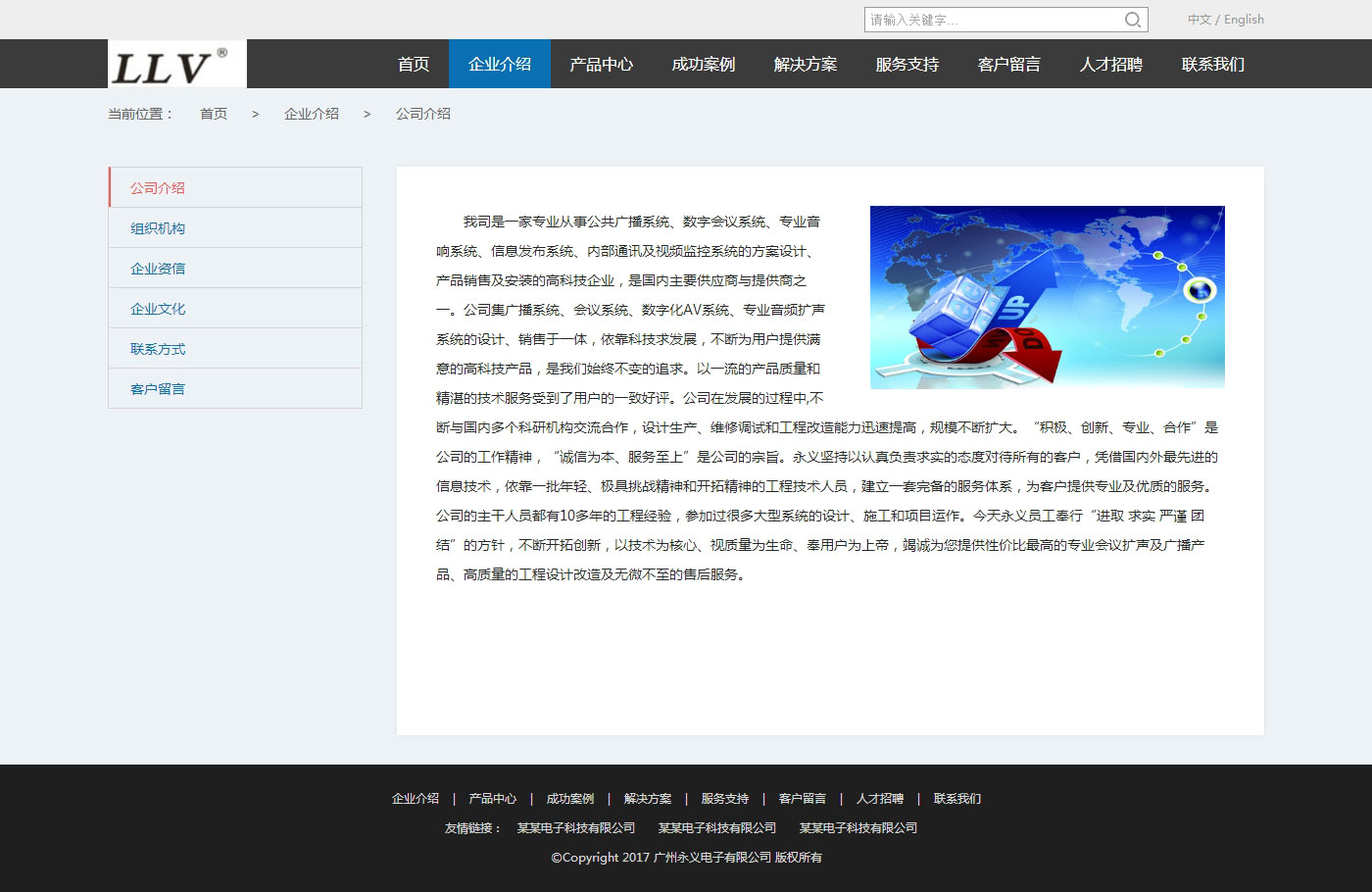Click the globe and arrow banner image
This screenshot has width=1372, height=892.
pyautogui.click(x=1047, y=297)
